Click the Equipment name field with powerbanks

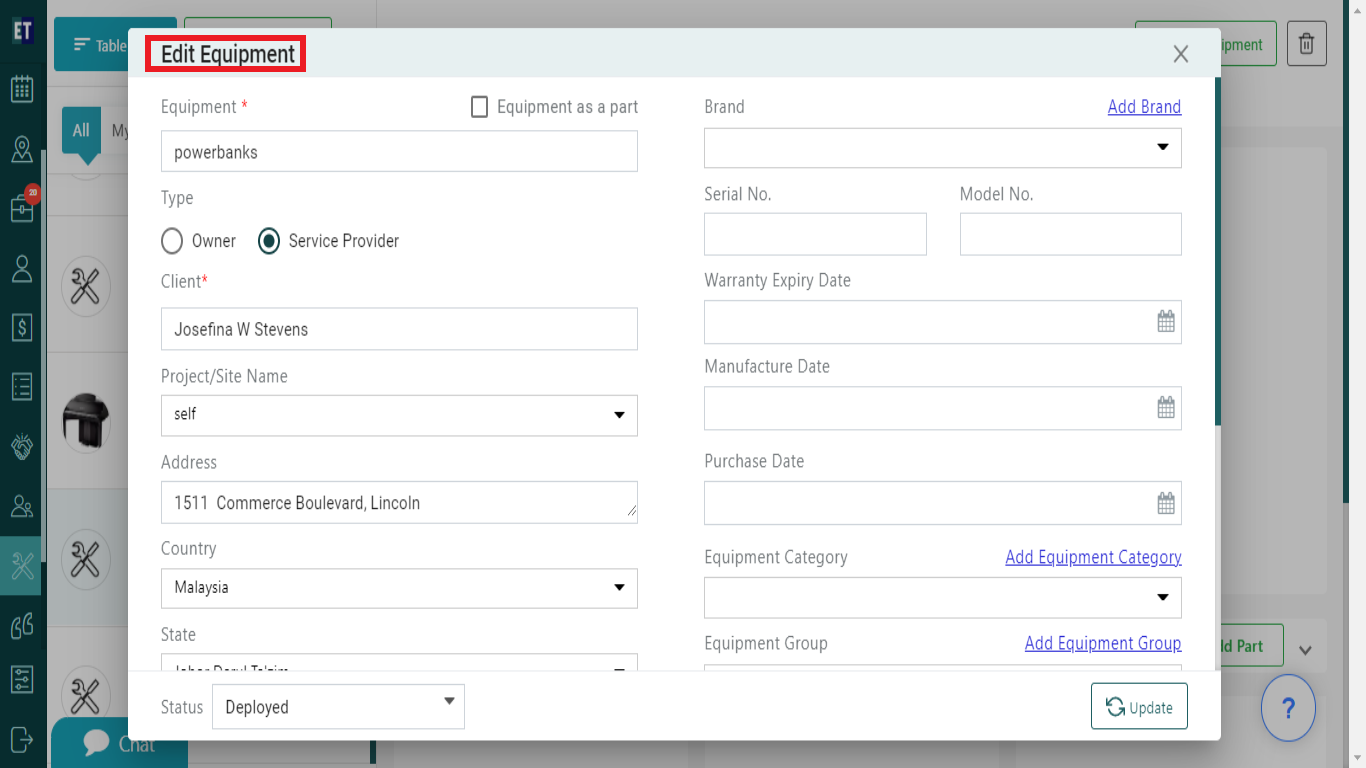[x=399, y=152]
